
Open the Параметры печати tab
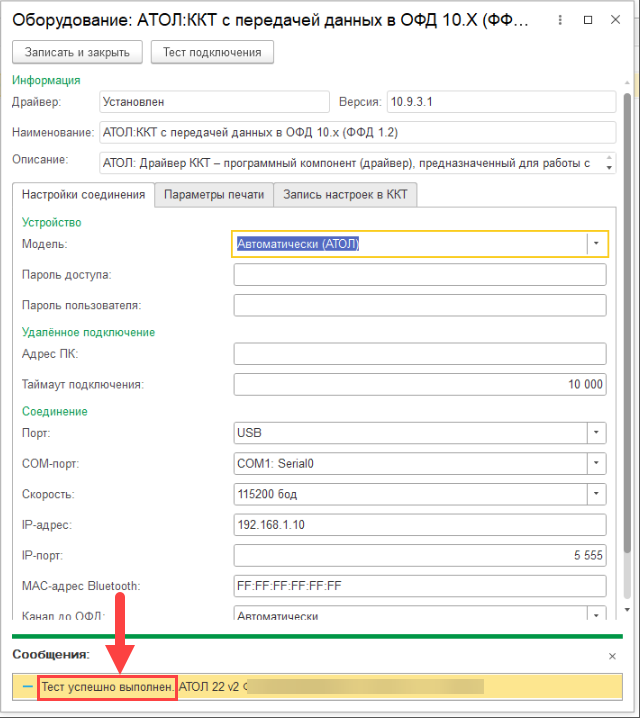214,195
